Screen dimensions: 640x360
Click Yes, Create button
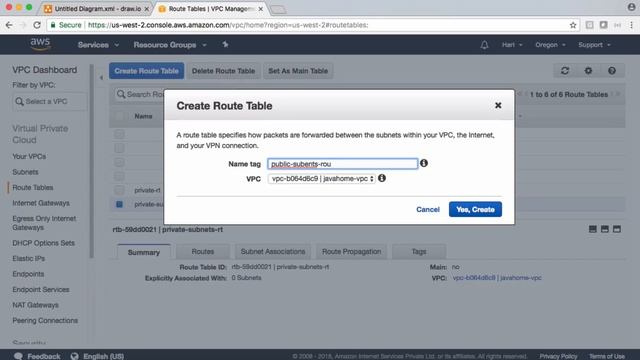coord(475,209)
